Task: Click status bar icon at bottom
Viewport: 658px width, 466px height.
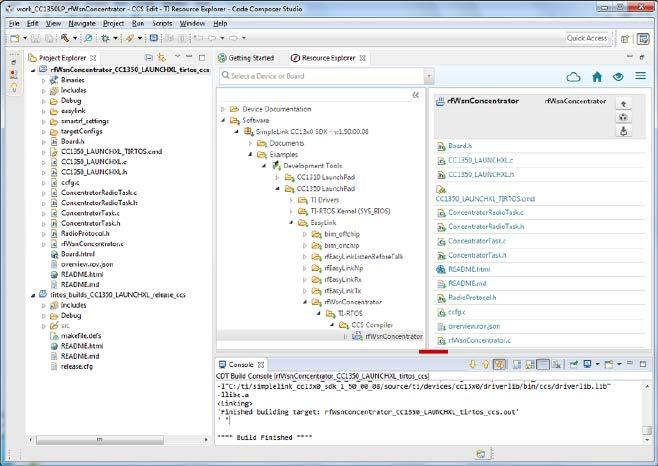Action: (x=481, y=454)
